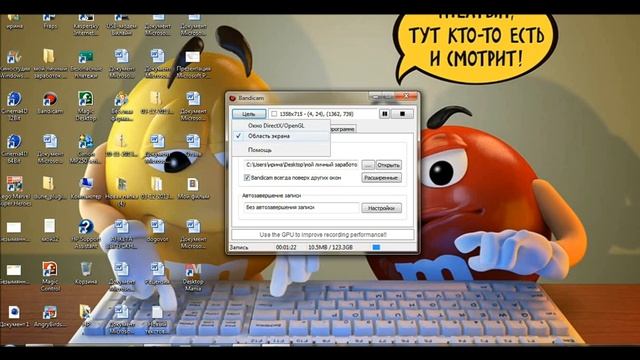This screenshot has width=640, height=360.
Task: Click the Цель target button
Action: click(249, 114)
